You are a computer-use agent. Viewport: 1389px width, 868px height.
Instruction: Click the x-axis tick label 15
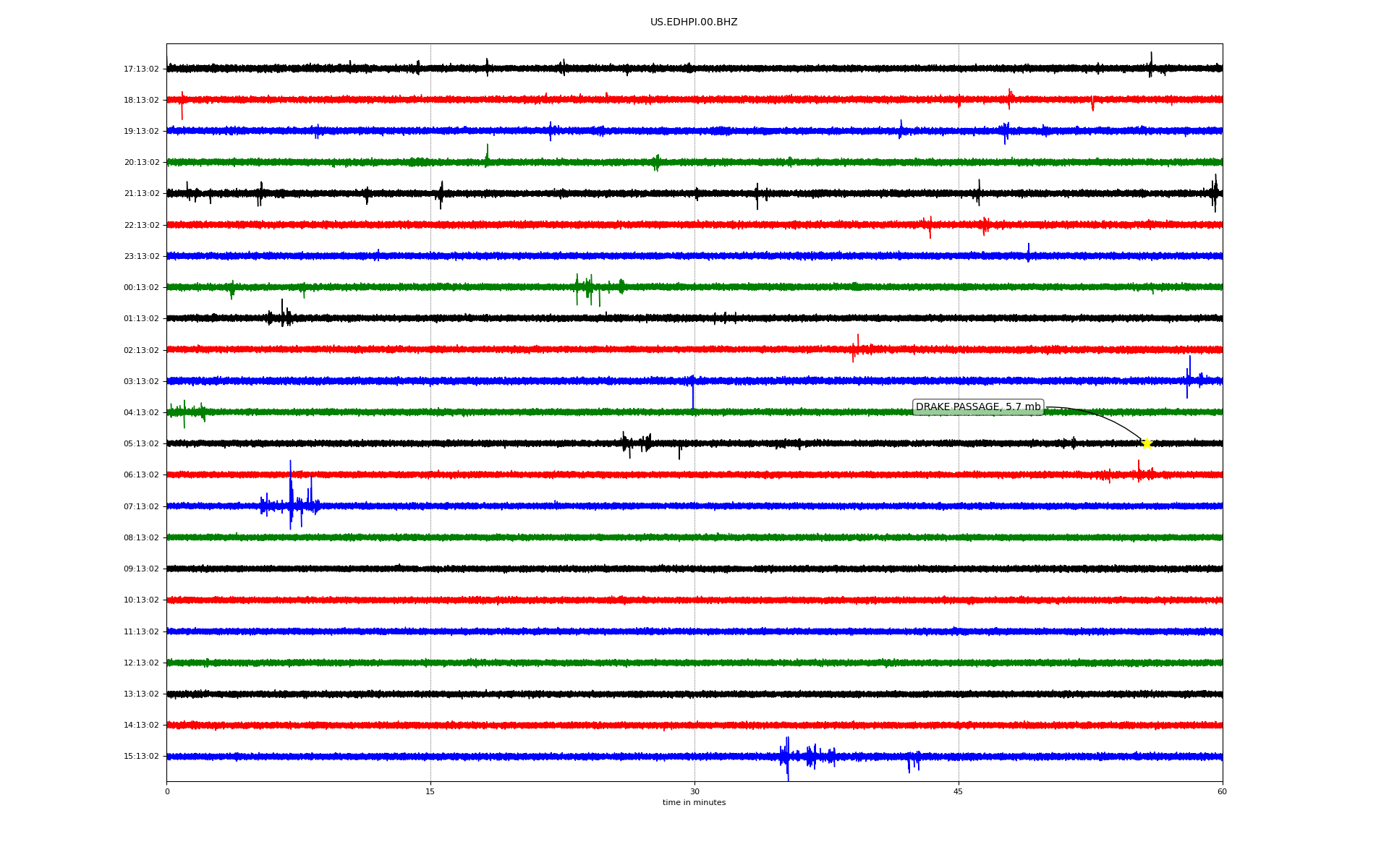click(x=430, y=792)
